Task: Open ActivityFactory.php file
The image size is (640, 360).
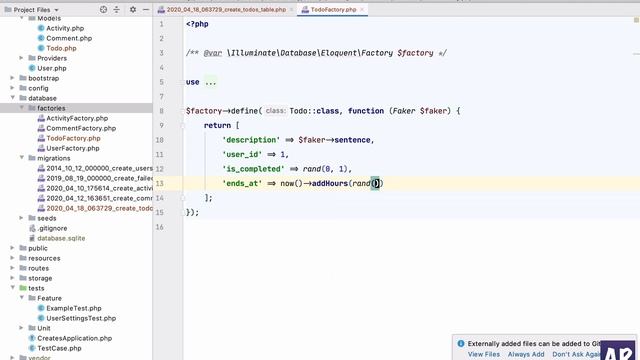Action: tap(77, 118)
